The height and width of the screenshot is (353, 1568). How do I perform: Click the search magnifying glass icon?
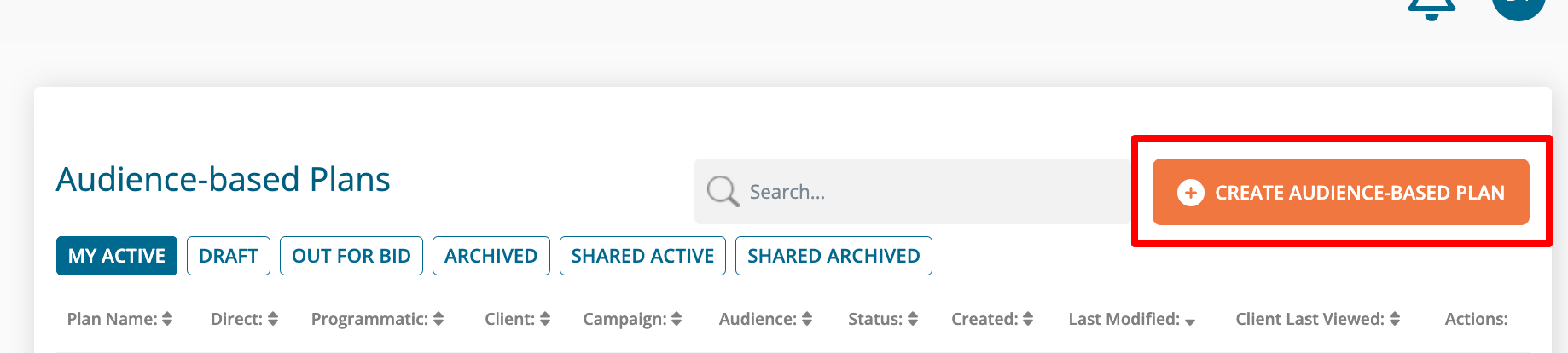tap(723, 191)
